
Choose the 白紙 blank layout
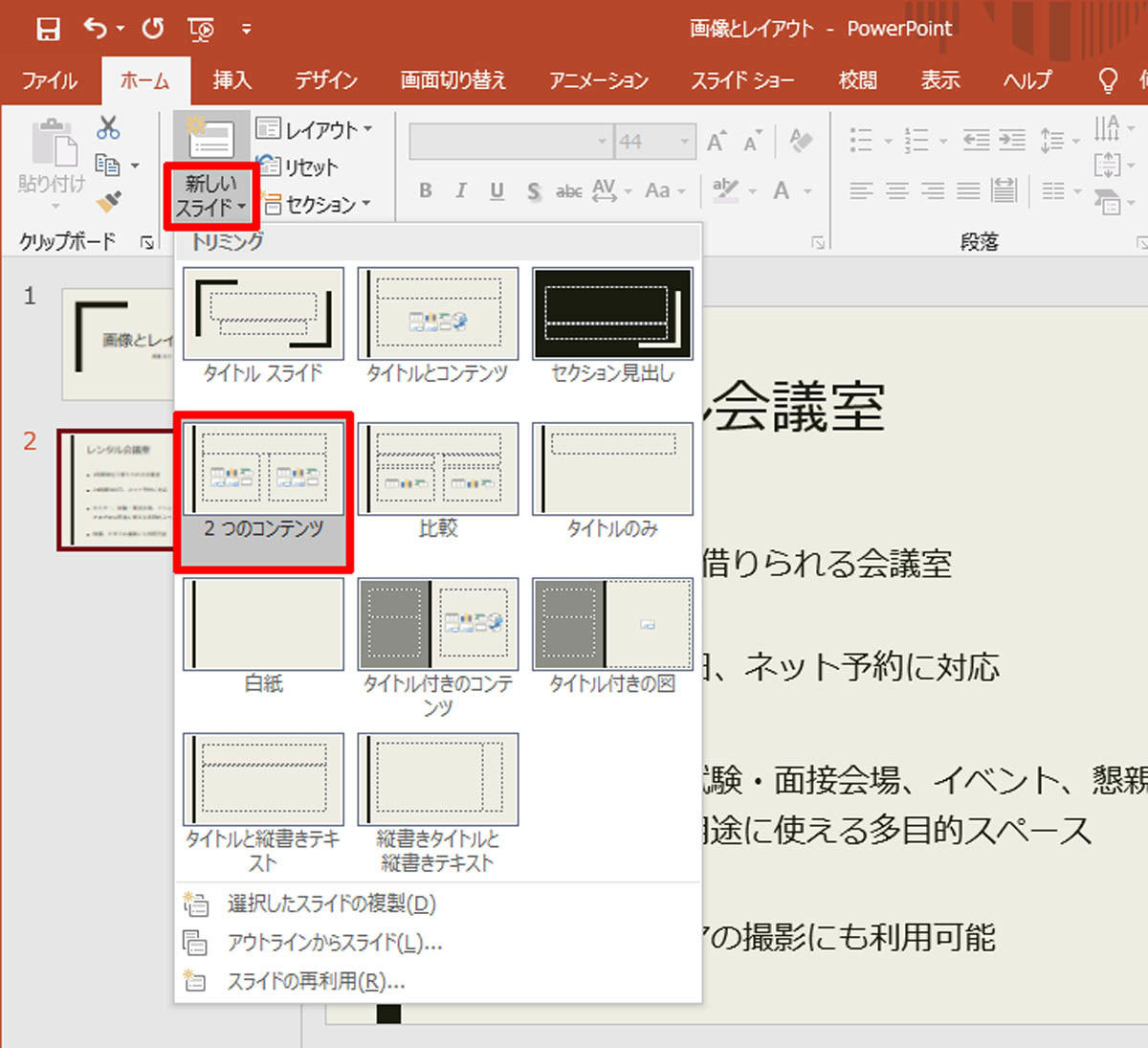click(263, 636)
